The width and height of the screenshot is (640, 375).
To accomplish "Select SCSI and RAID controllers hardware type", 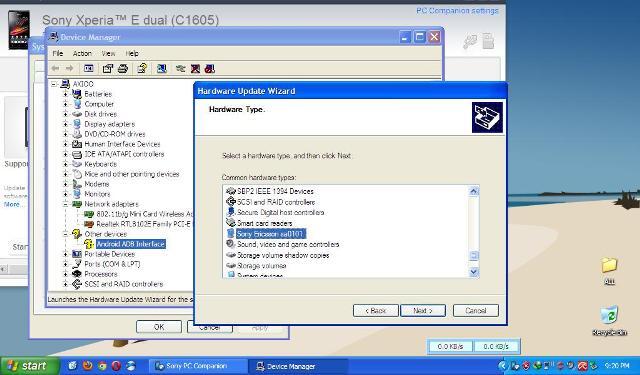I will (276, 202).
